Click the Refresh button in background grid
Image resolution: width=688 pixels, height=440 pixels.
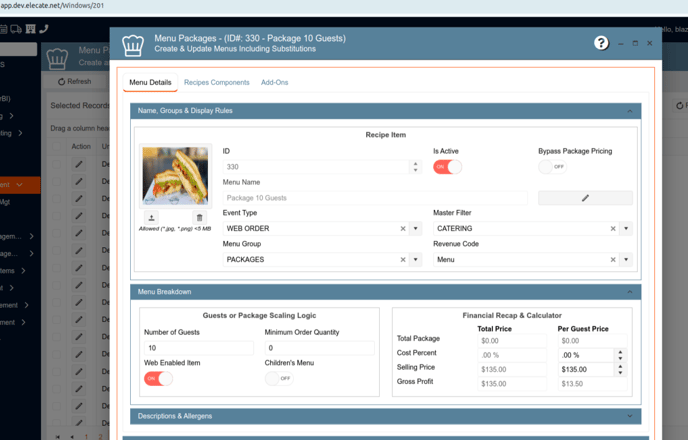(75, 81)
